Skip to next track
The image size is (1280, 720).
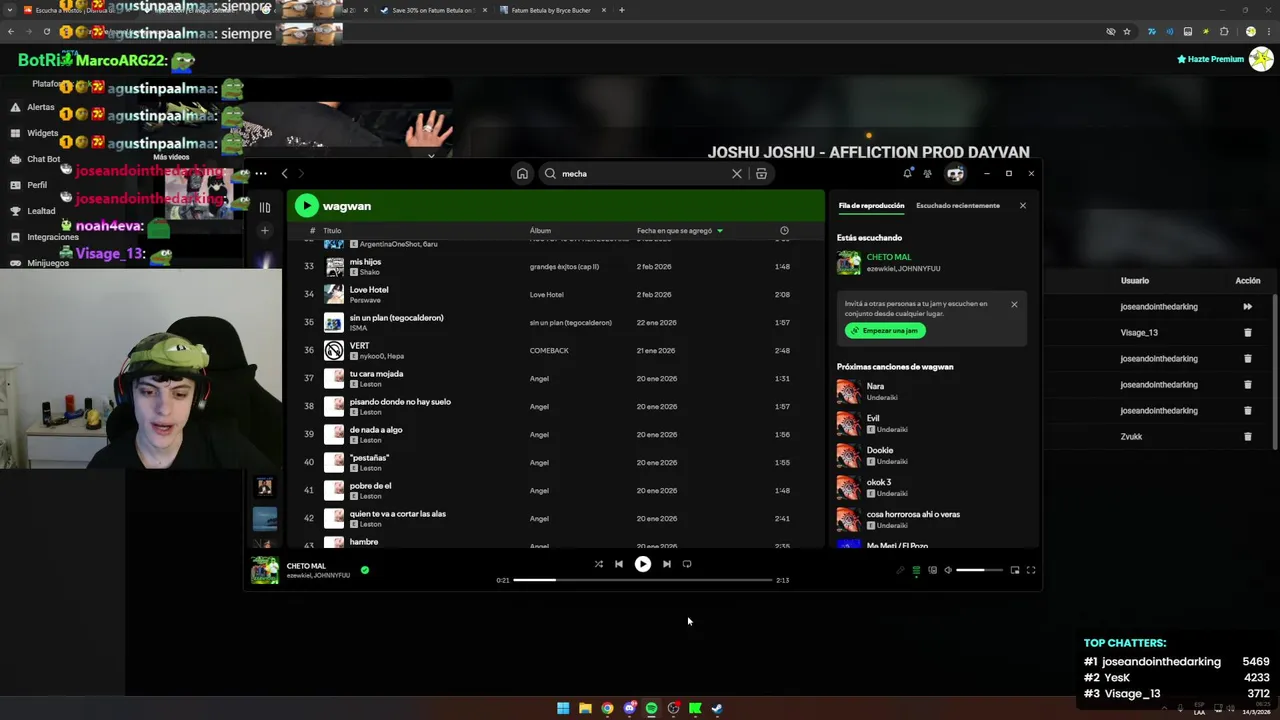click(x=667, y=564)
